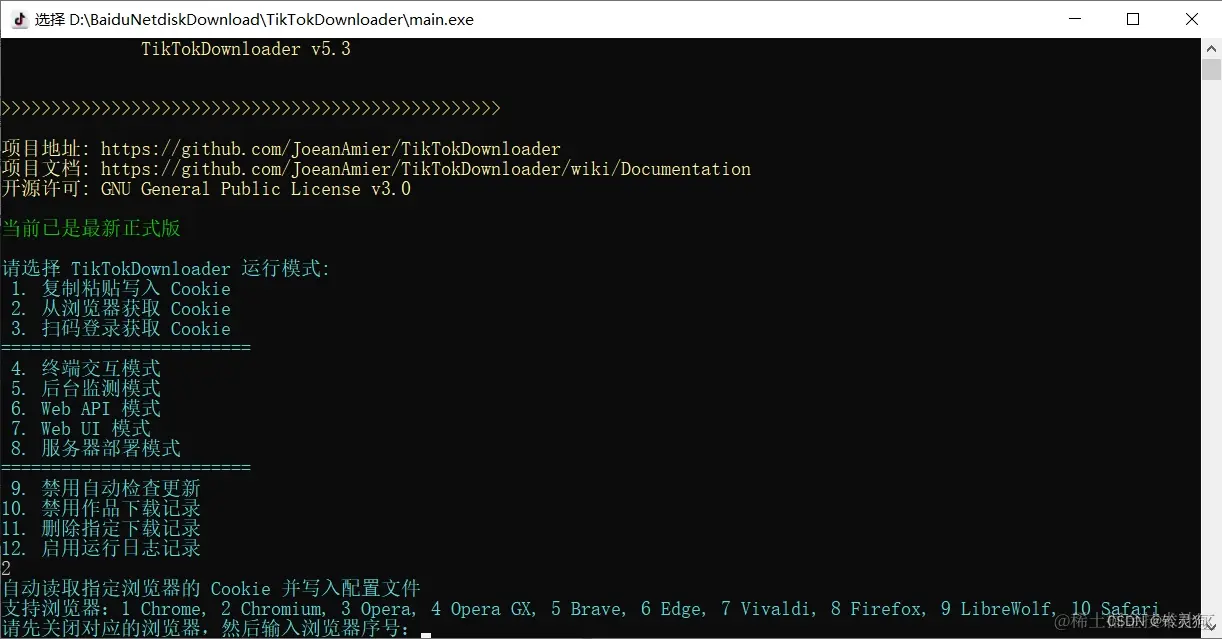The image size is (1222, 639).
Task: Click the TikTok icon in title bar
Action: [19, 19]
